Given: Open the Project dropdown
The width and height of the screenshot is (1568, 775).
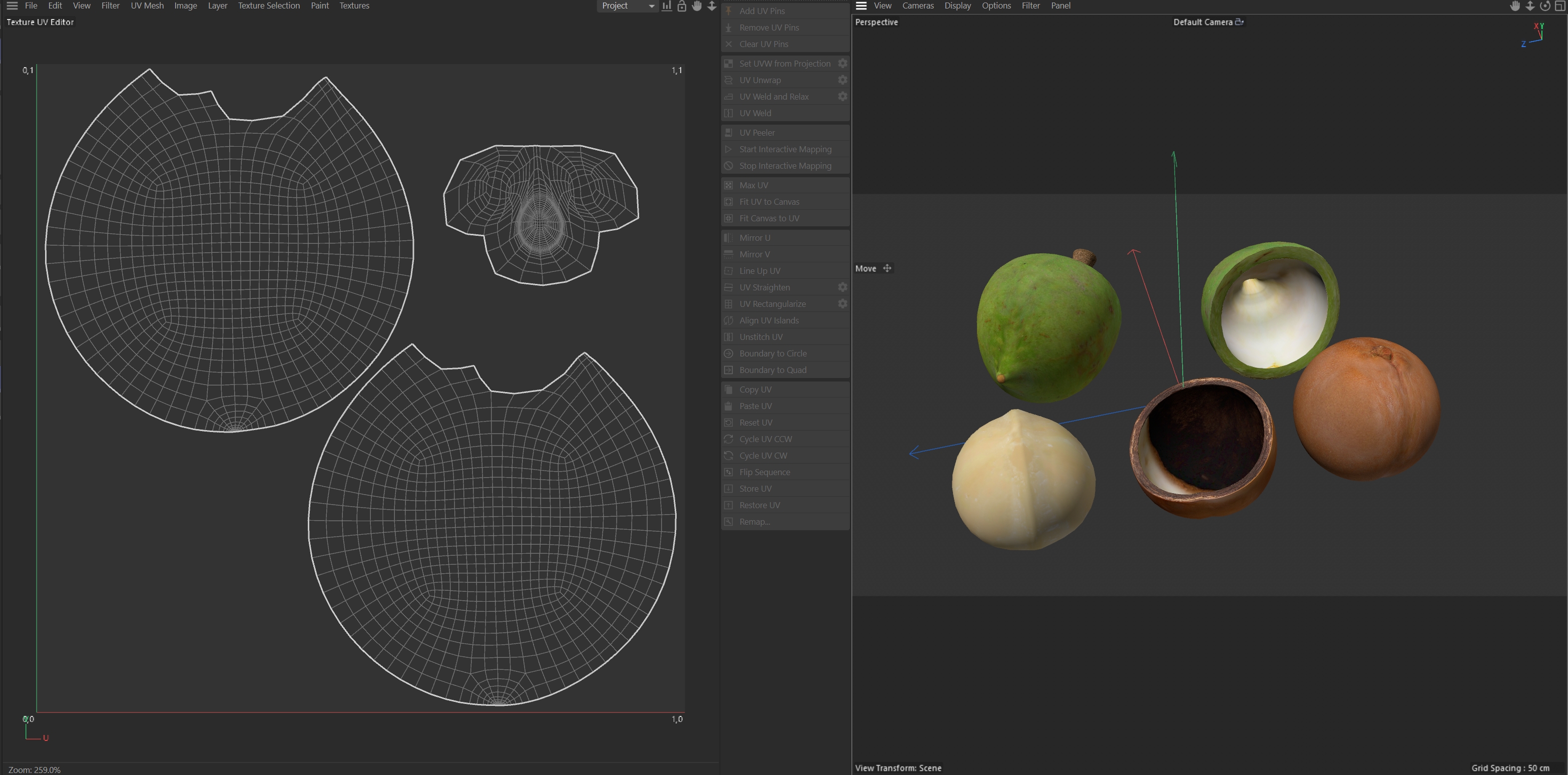Looking at the screenshot, I should coord(628,6).
